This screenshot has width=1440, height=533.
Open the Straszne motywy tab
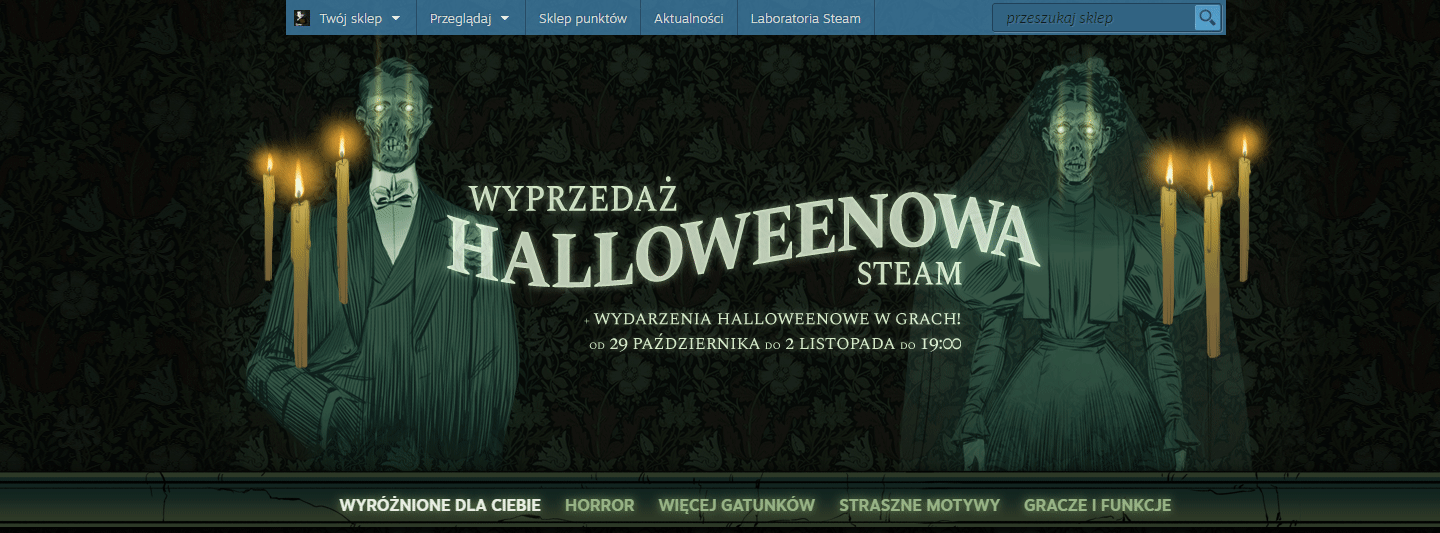[920, 505]
